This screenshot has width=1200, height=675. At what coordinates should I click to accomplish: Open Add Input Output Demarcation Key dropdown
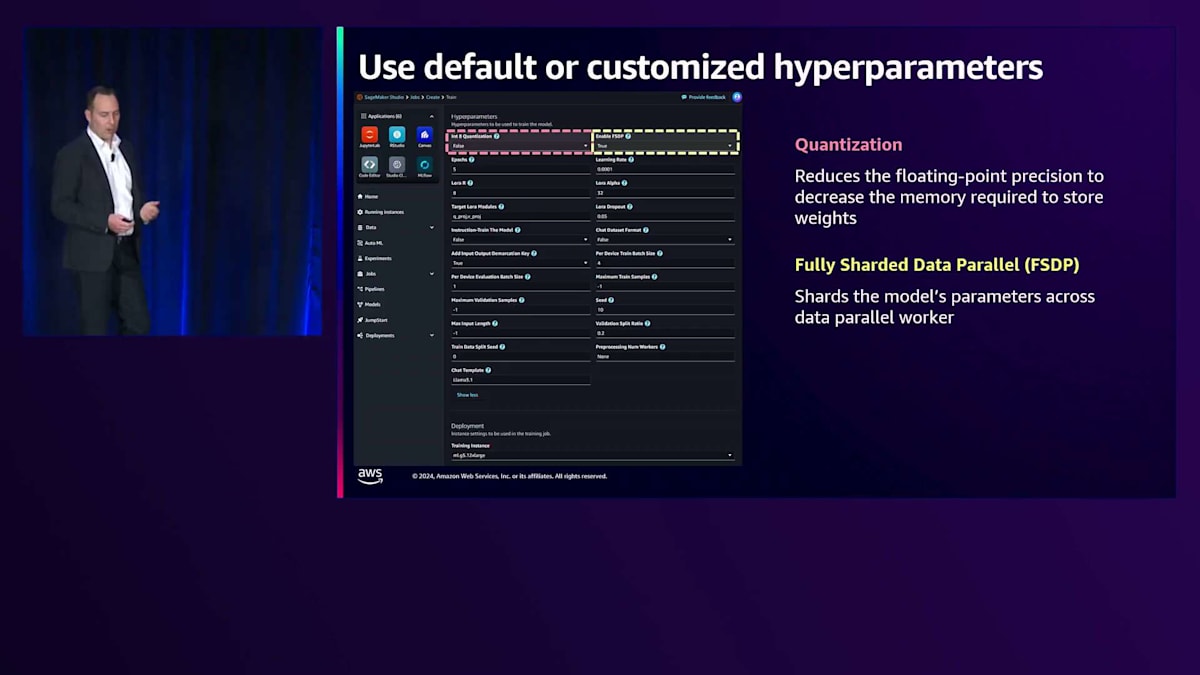point(520,263)
